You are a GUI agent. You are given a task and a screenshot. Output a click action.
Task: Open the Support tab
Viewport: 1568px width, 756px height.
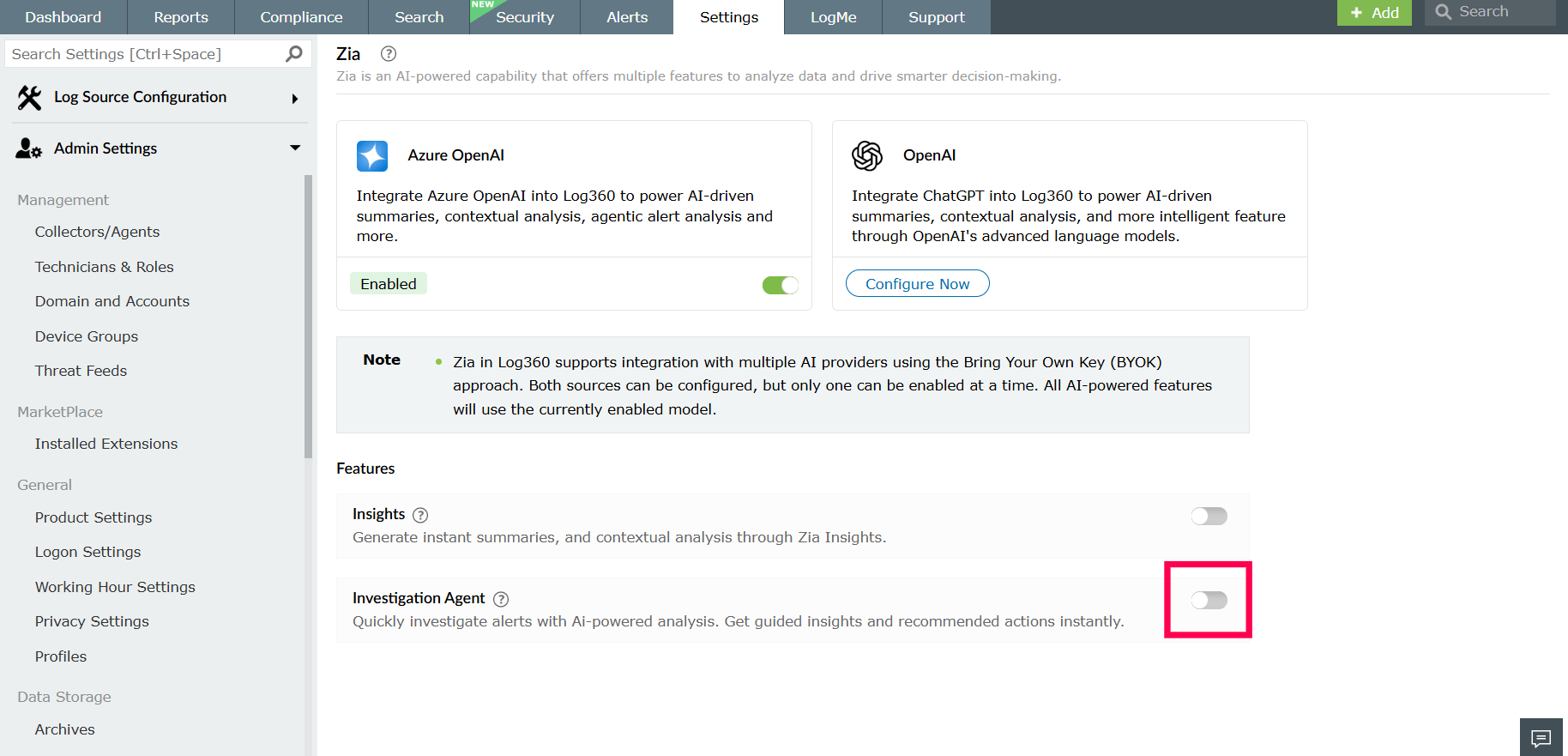coord(937,17)
